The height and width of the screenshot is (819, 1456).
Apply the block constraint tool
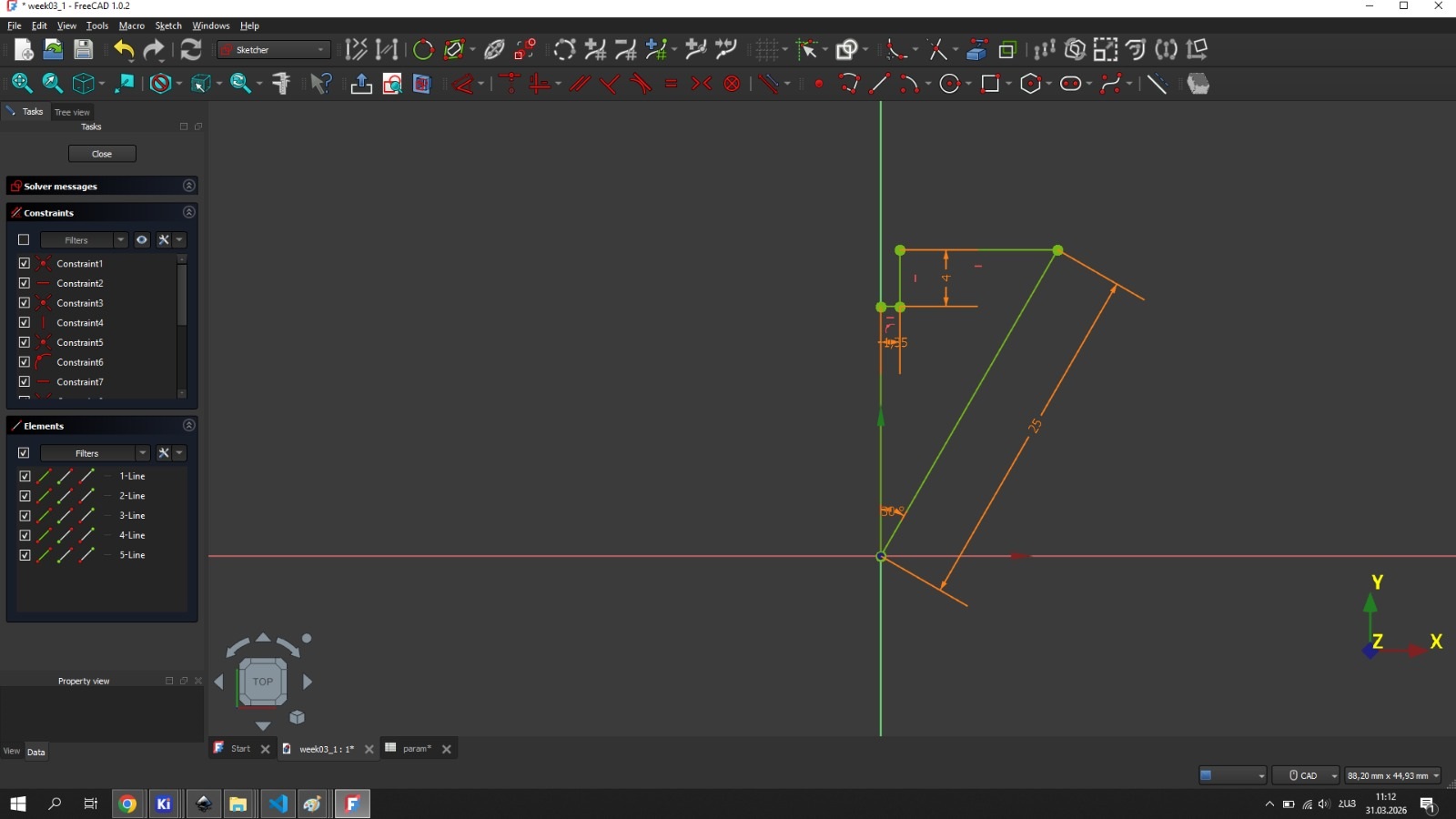click(732, 84)
